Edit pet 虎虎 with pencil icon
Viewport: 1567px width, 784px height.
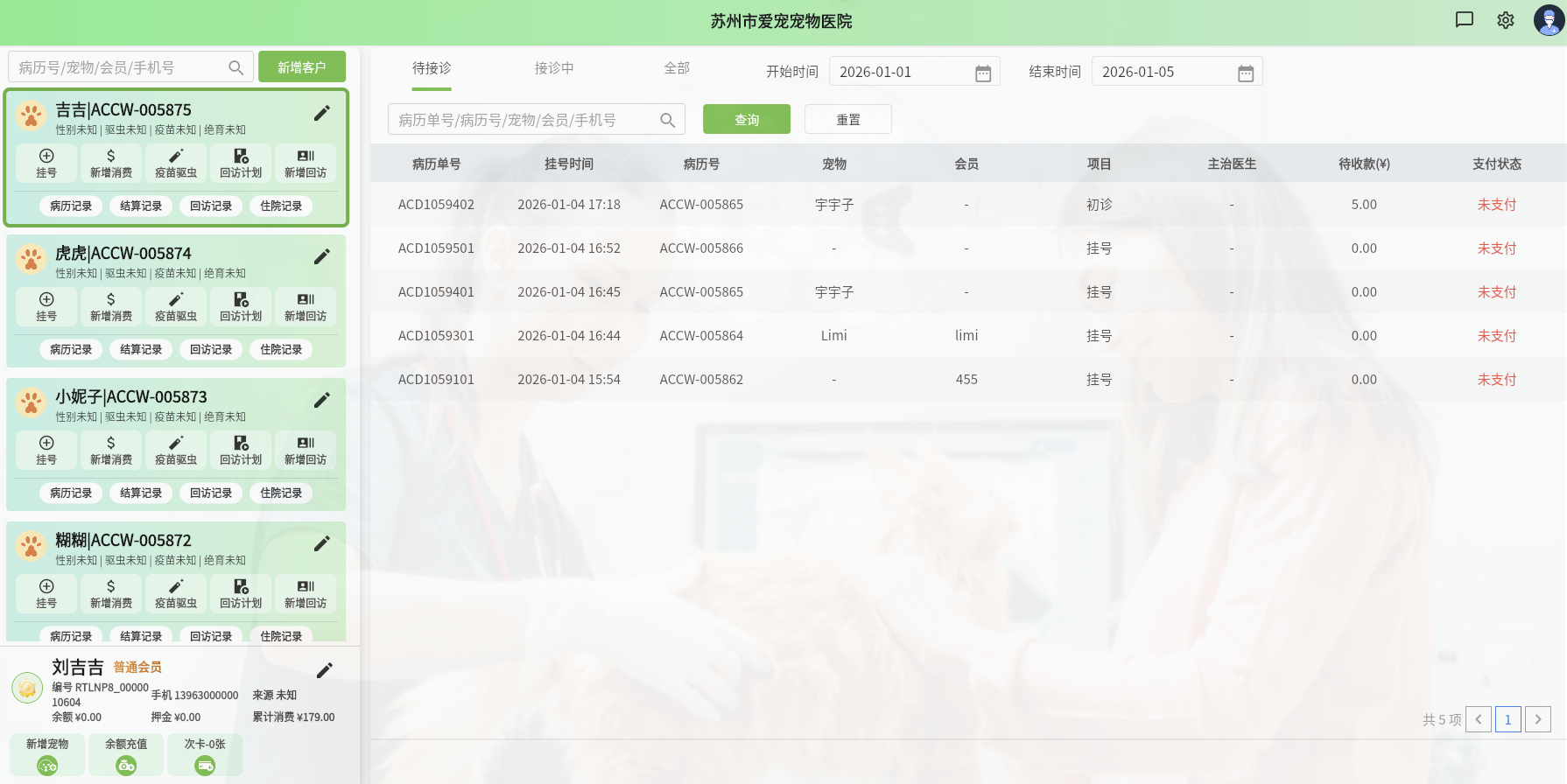click(322, 256)
